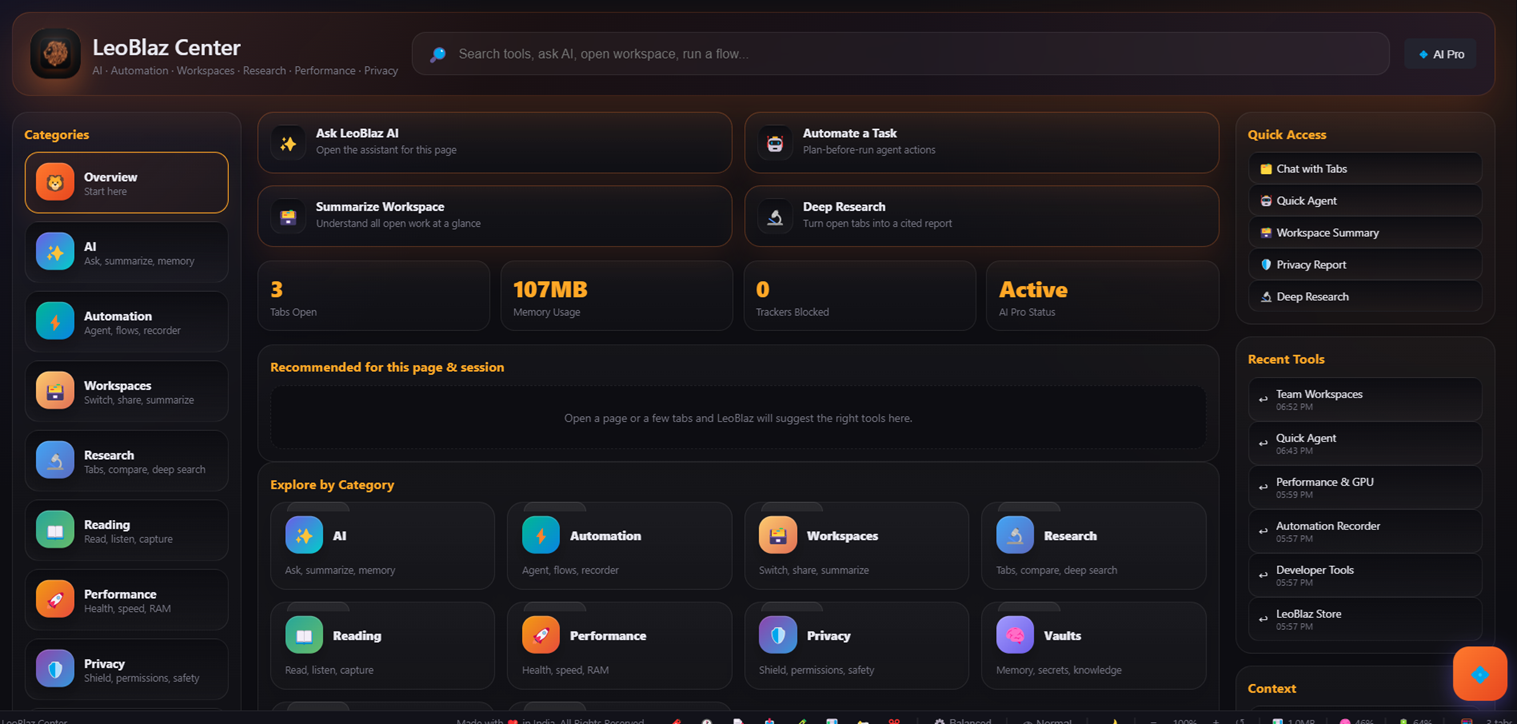Open the Vaults brain icon tile
1517x724 pixels.
1015,635
